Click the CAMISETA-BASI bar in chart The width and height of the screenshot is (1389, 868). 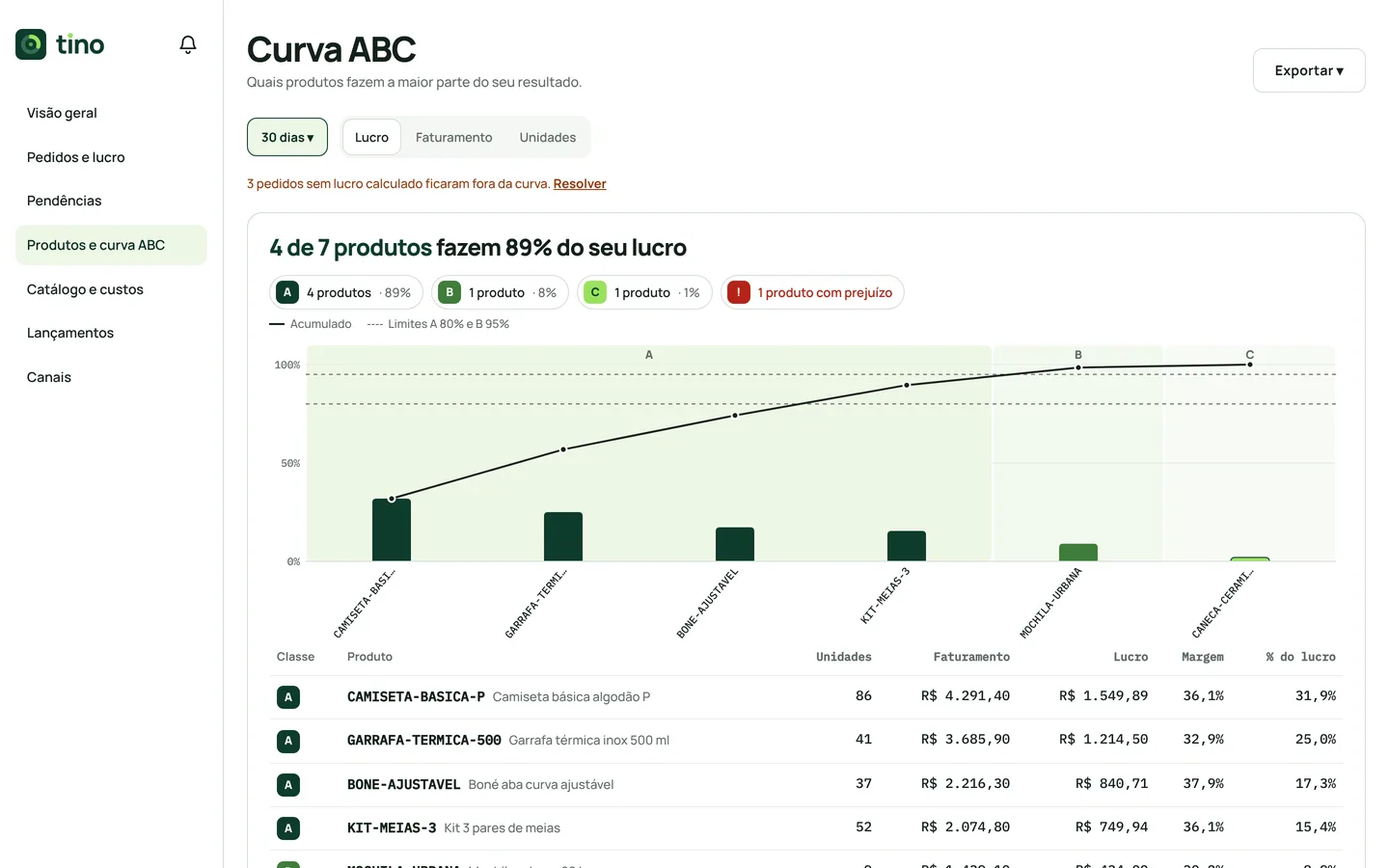pyautogui.click(x=392, y=529)
